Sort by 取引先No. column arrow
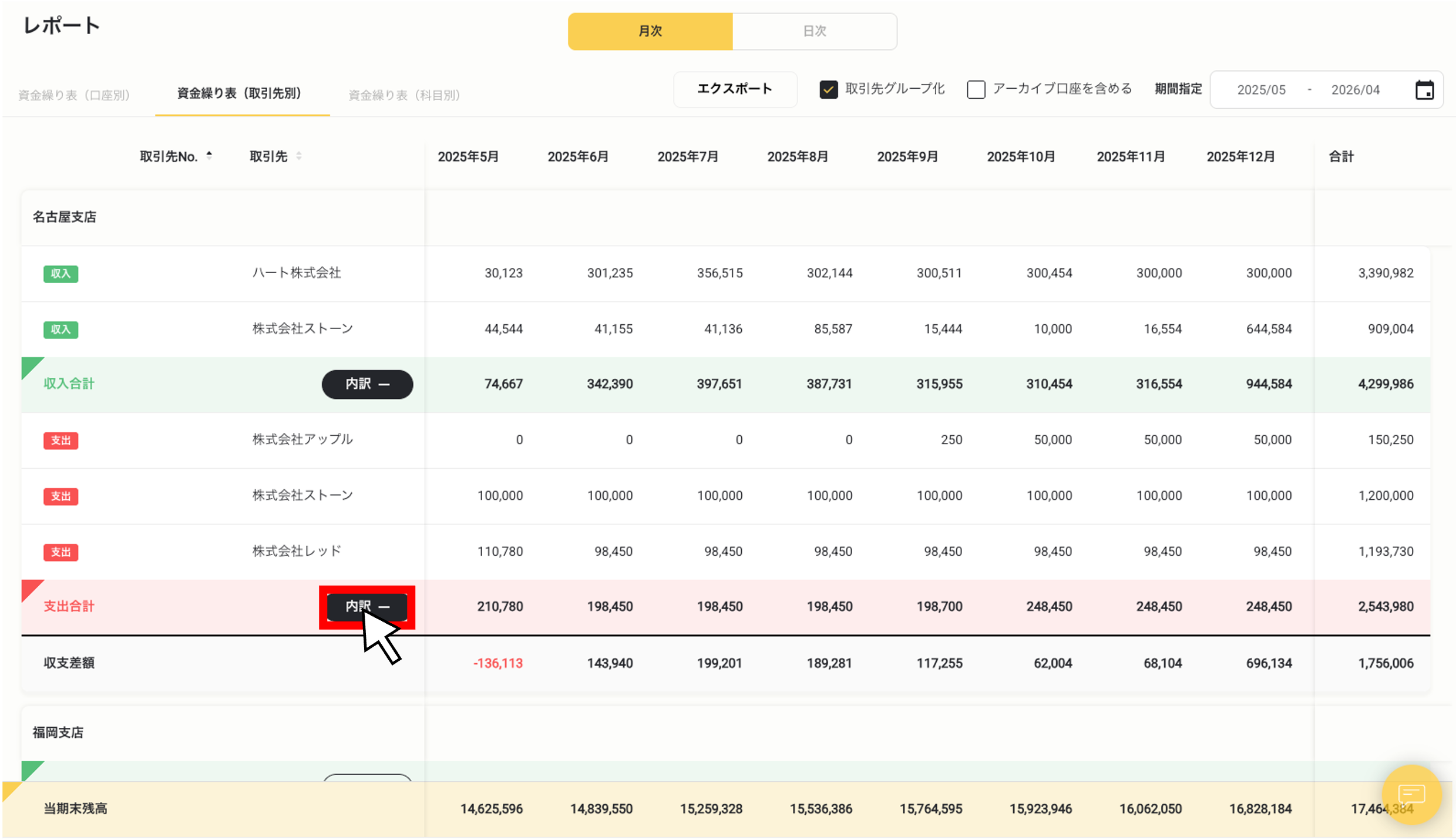Screen dimensions: 1456x840 (209, 156)
